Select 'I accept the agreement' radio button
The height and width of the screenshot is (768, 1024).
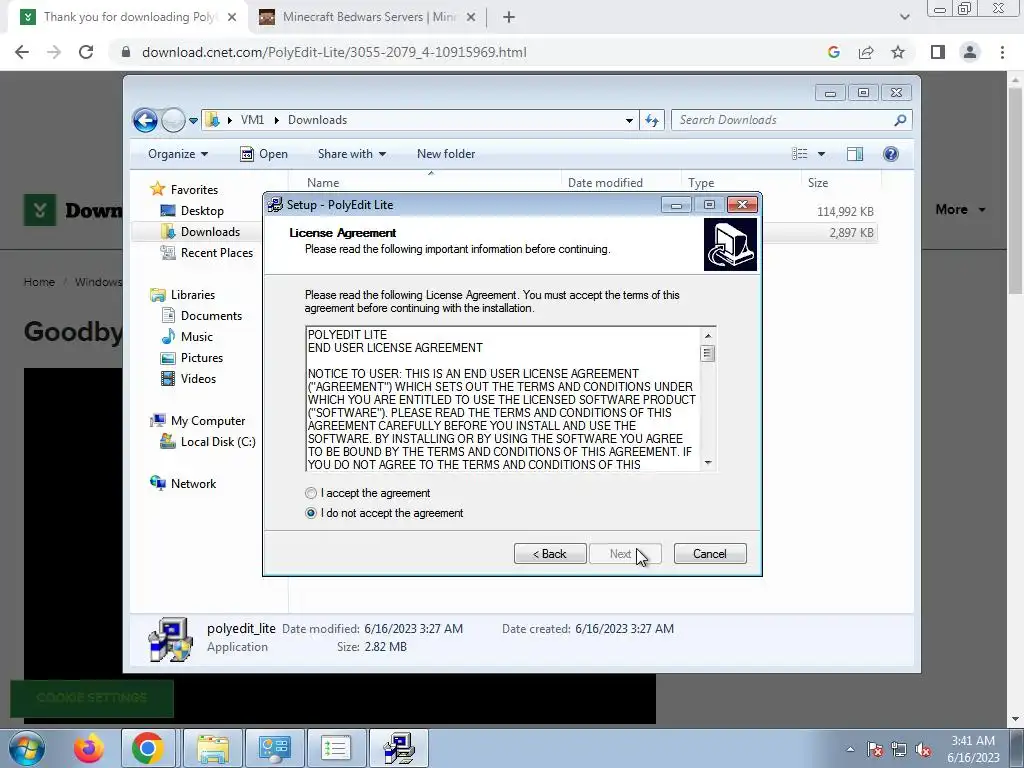(311, 493)
